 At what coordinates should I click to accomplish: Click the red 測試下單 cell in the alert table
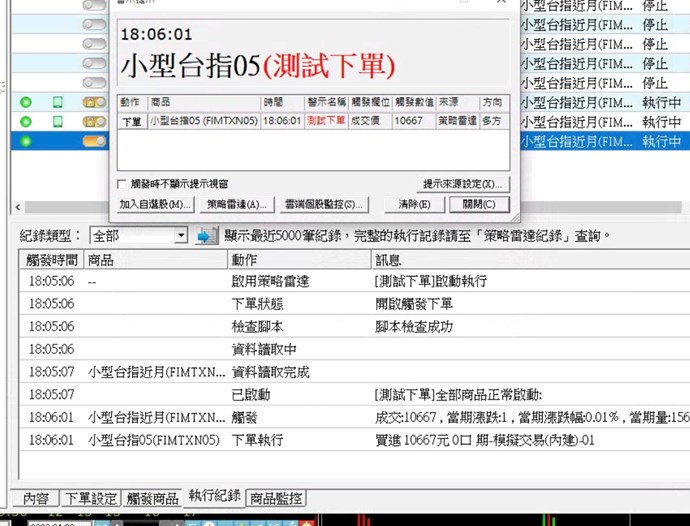point(326,121)
